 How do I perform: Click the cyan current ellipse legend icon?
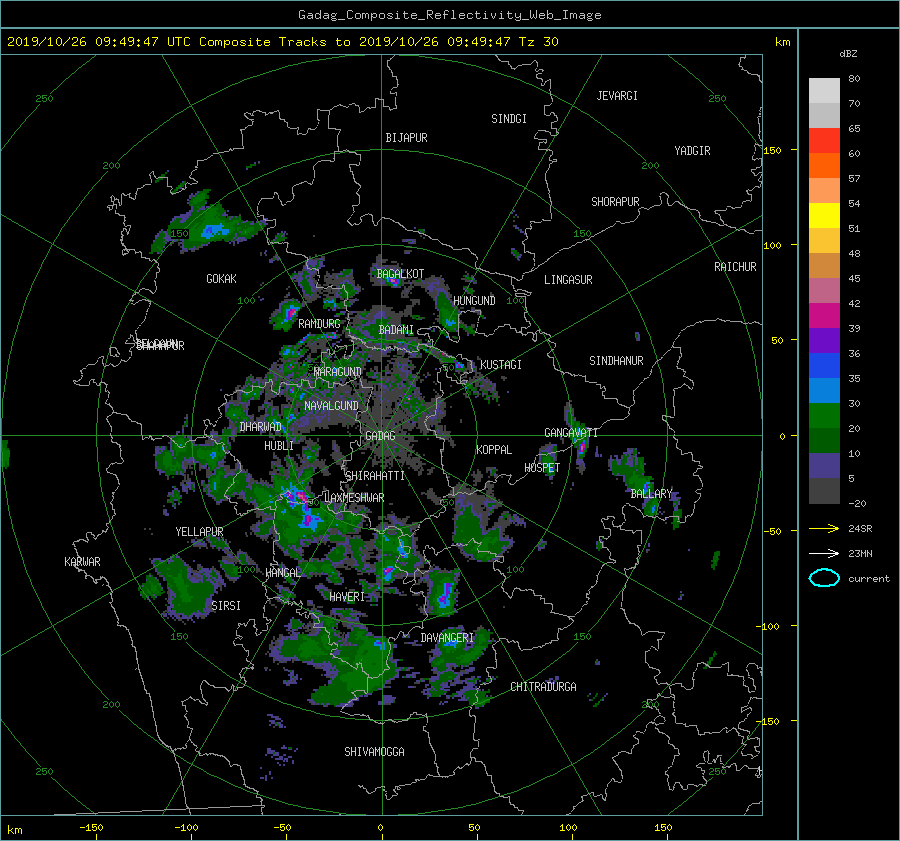[824, 578]
